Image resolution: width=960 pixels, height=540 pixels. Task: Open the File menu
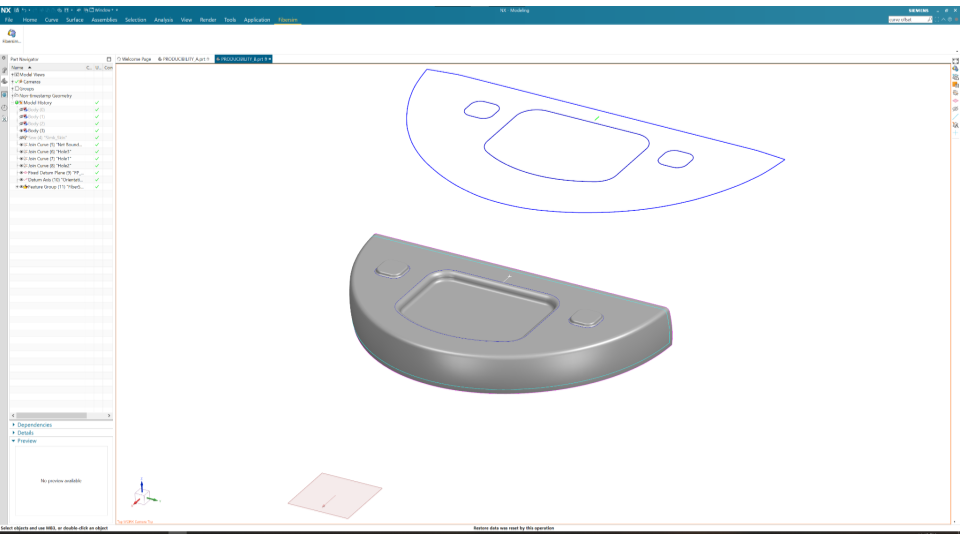9,19
